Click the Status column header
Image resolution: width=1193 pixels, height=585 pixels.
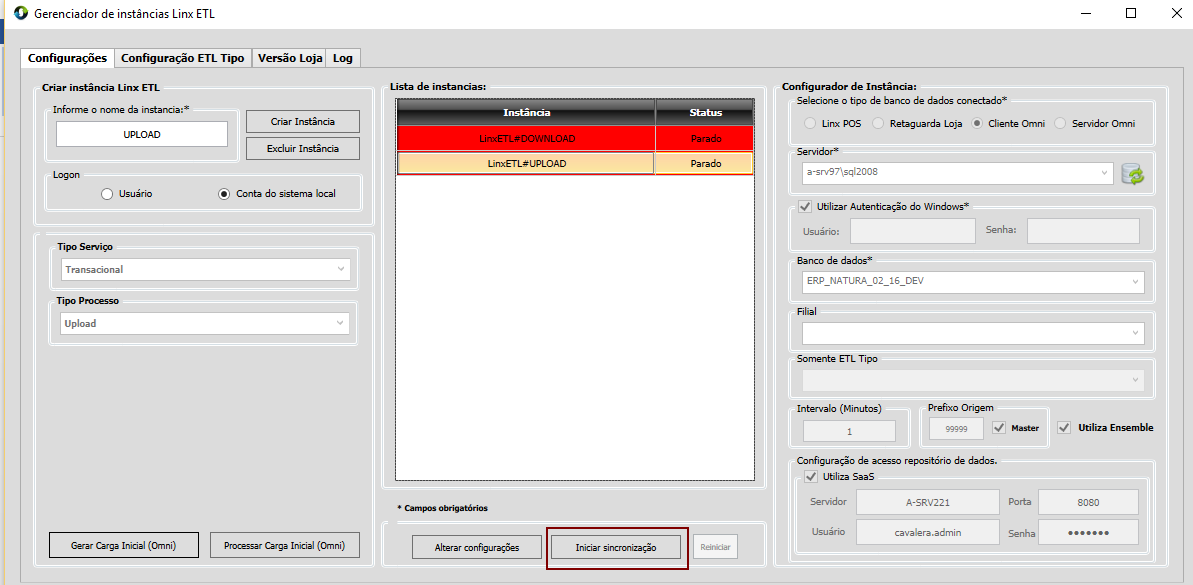click(x=705, y=113)
